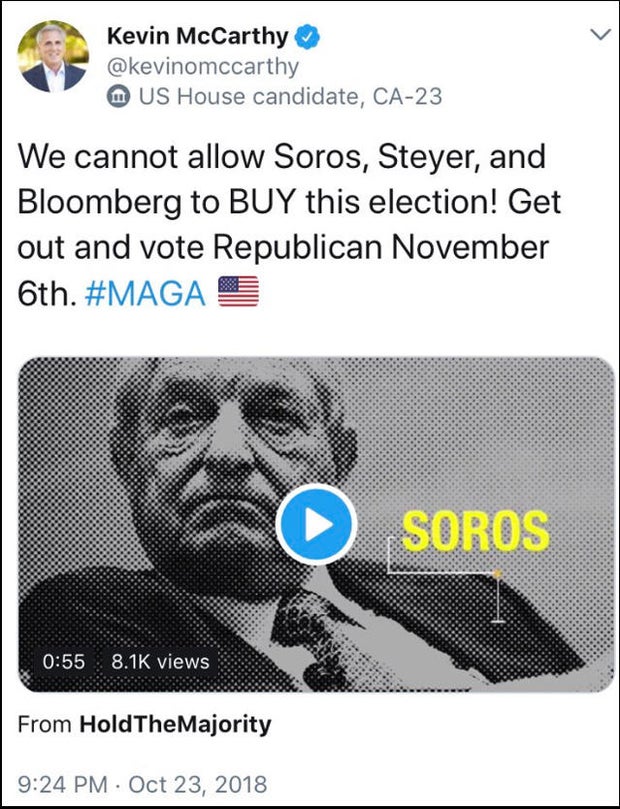Click the profile avatar photo

tap(54, 56)
